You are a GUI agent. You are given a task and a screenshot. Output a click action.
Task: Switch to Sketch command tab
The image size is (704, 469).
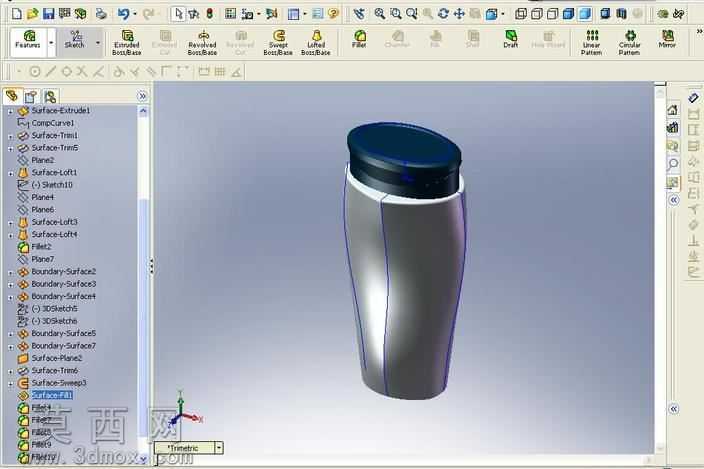tap(75, 43)
